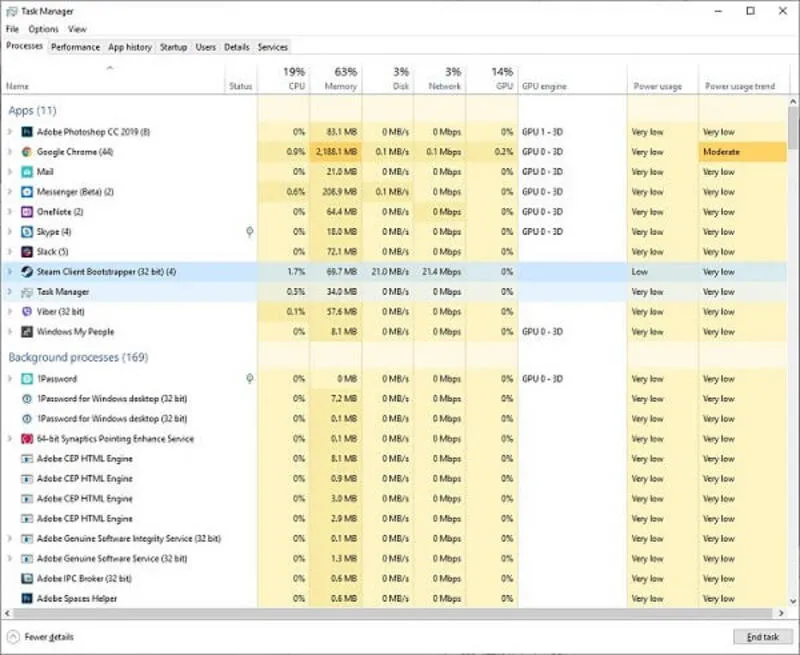Click the suspended leaf icon beside 1Password
Screen dimensions: 800x655
coord(249,379)
